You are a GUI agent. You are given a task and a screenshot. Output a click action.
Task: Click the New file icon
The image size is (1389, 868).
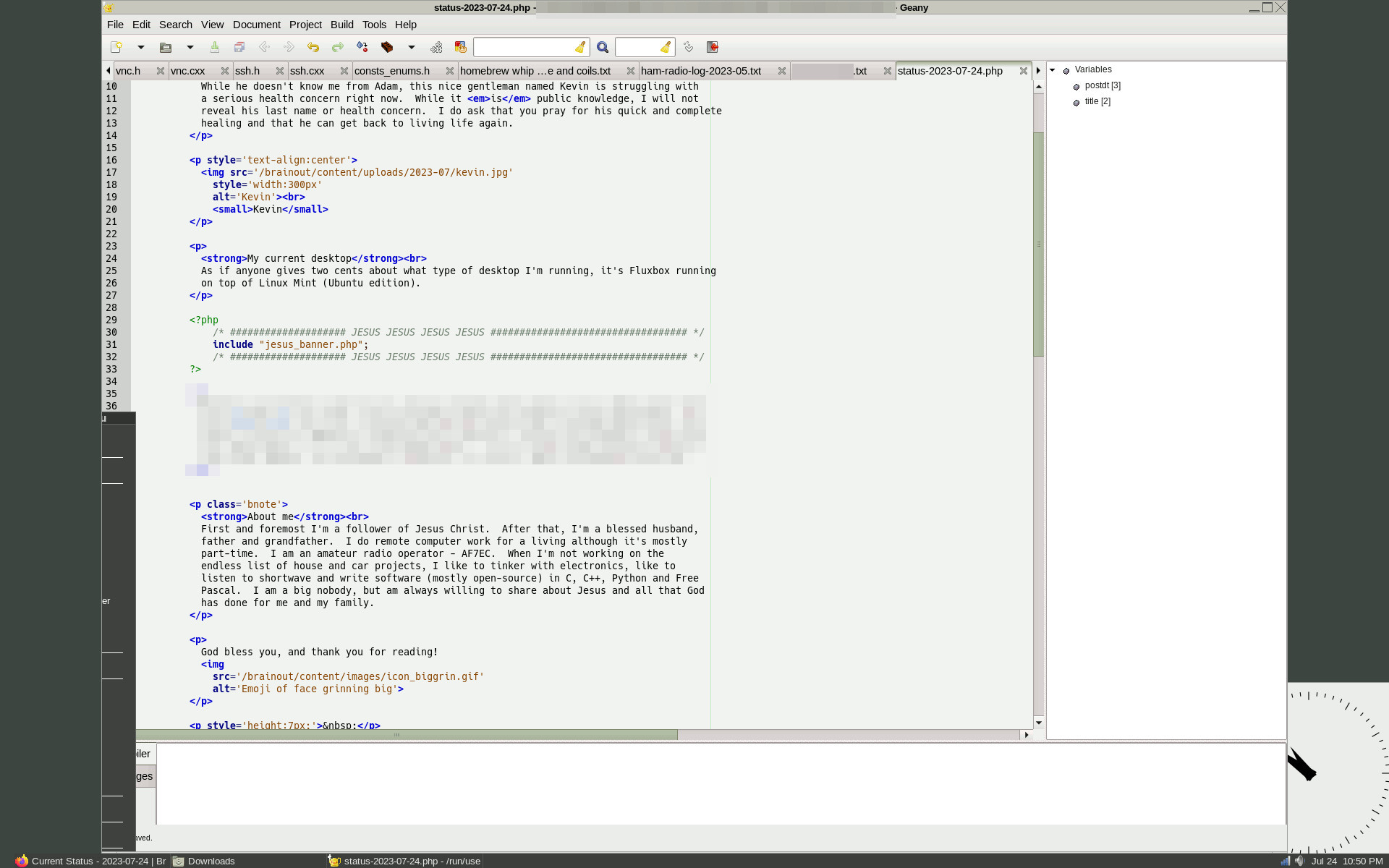pos(116,47)
